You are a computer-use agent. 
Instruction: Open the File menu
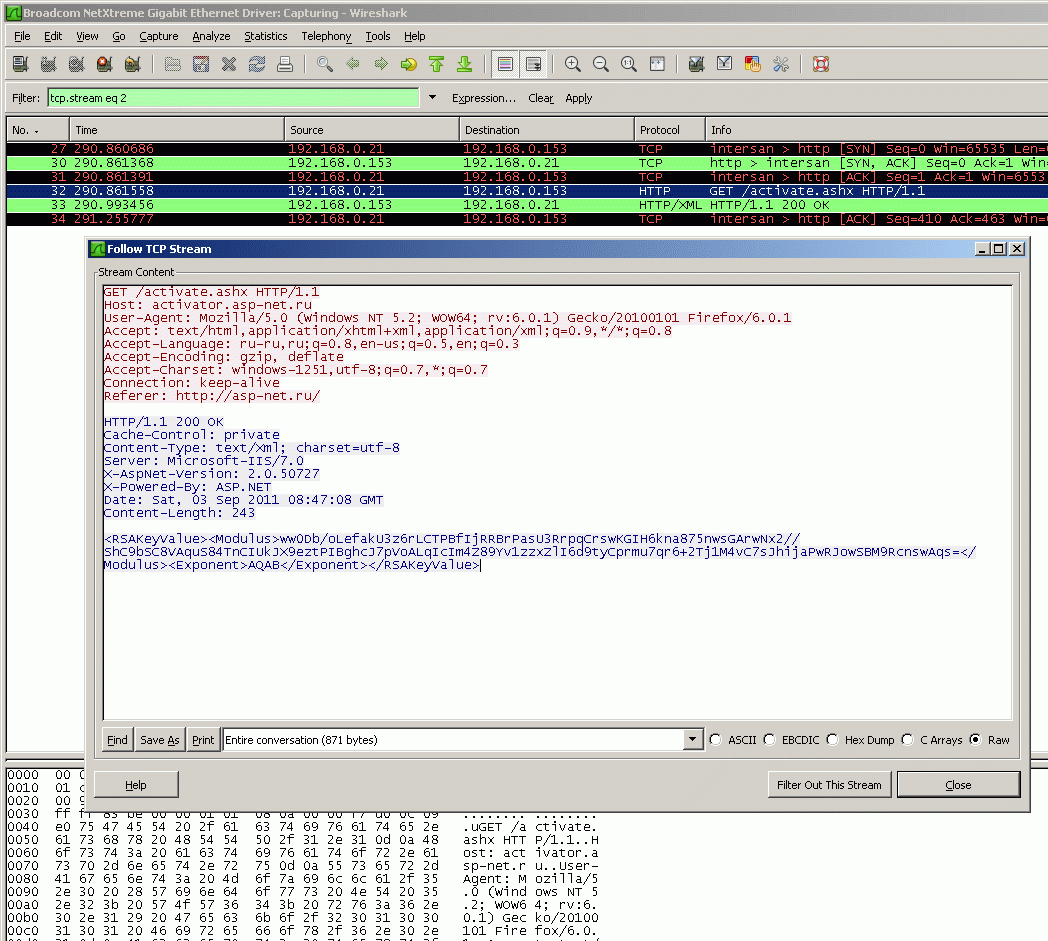22,36
